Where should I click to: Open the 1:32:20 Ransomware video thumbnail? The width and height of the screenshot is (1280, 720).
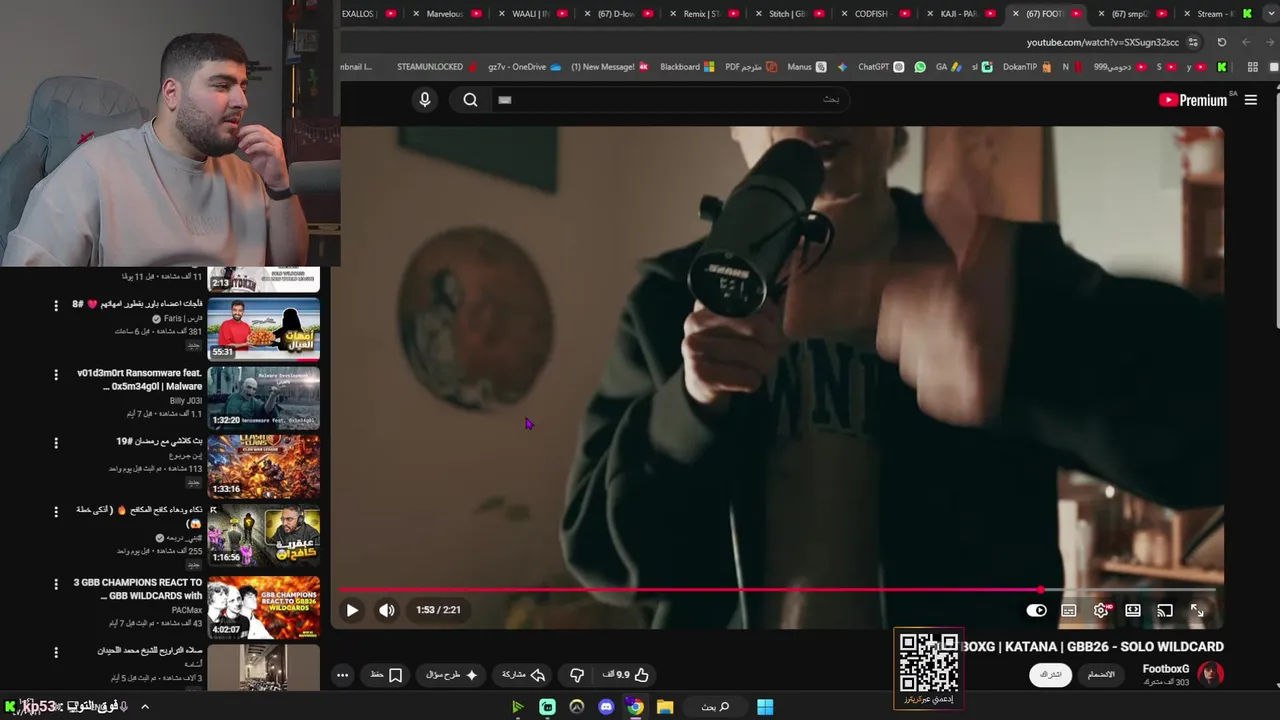click(264, 398)
